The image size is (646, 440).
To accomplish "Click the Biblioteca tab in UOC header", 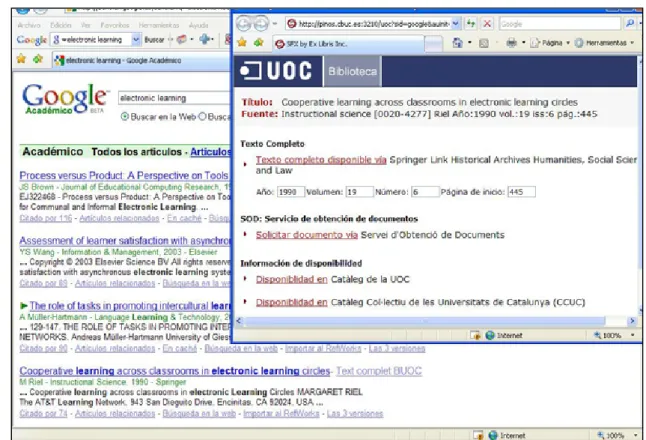I will [x=353, y=72].
